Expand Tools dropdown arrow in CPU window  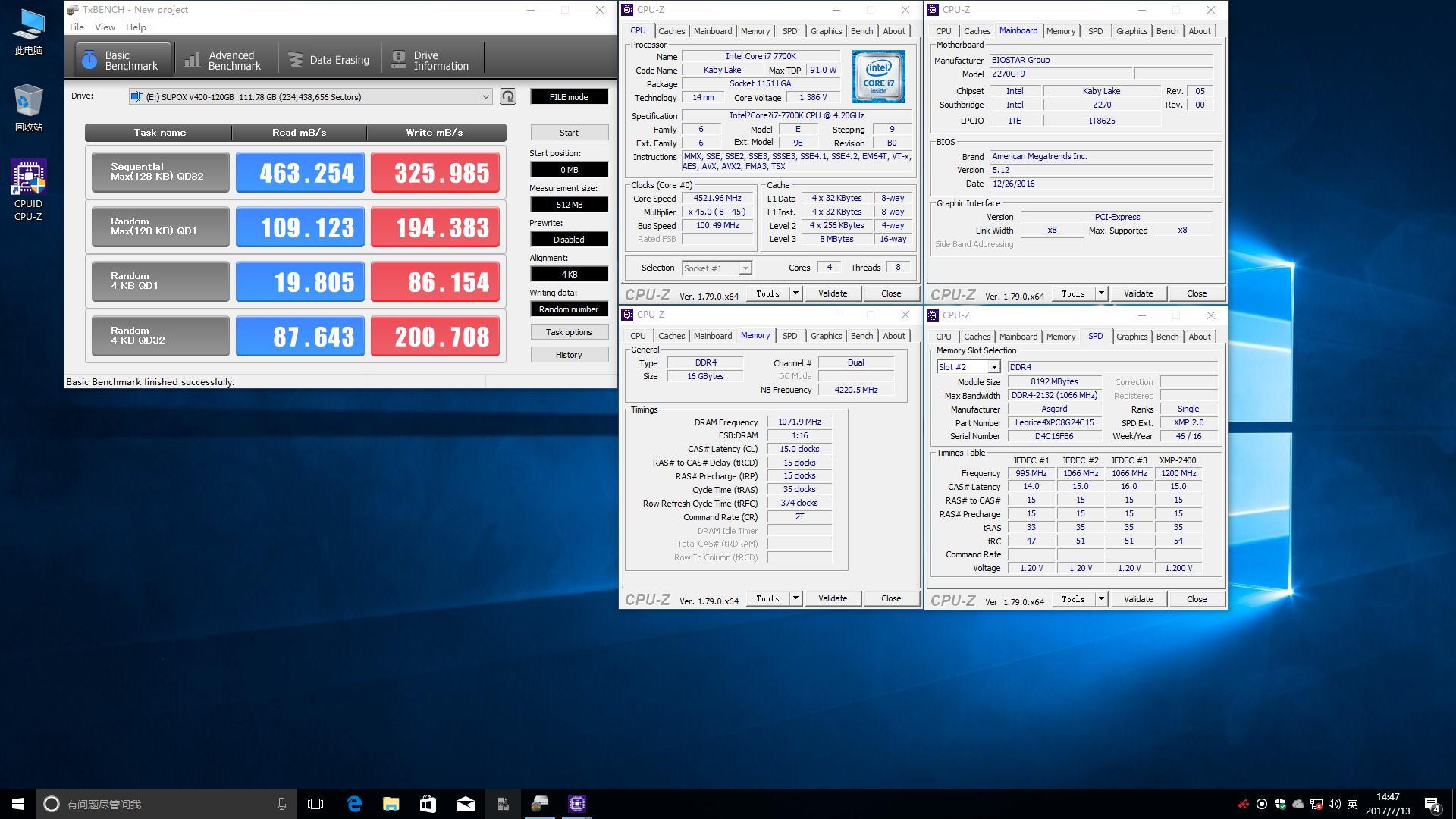click(x=795, y=293)
